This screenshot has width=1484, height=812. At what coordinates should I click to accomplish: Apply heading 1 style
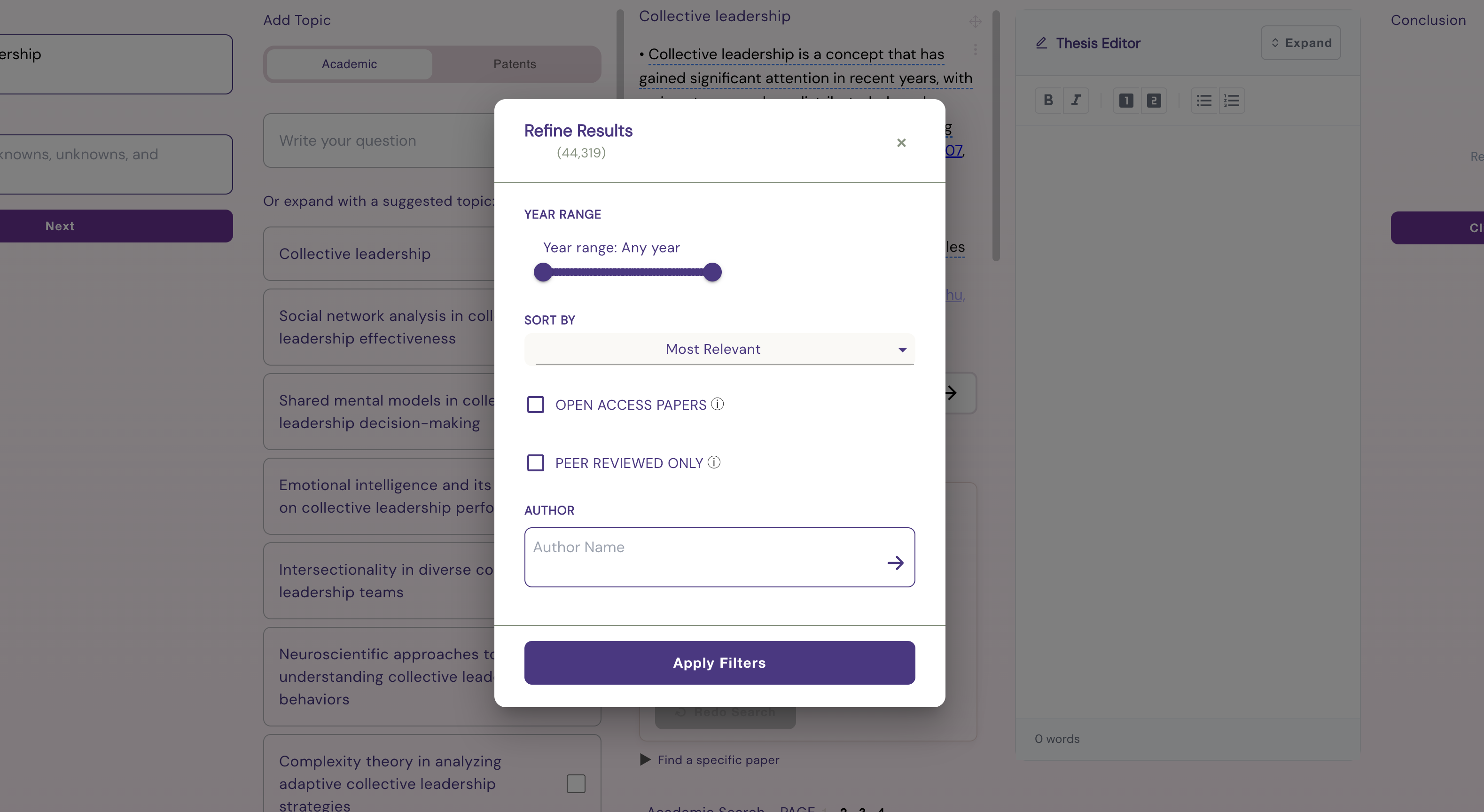pyautogui.click(x=1125, y=101)
